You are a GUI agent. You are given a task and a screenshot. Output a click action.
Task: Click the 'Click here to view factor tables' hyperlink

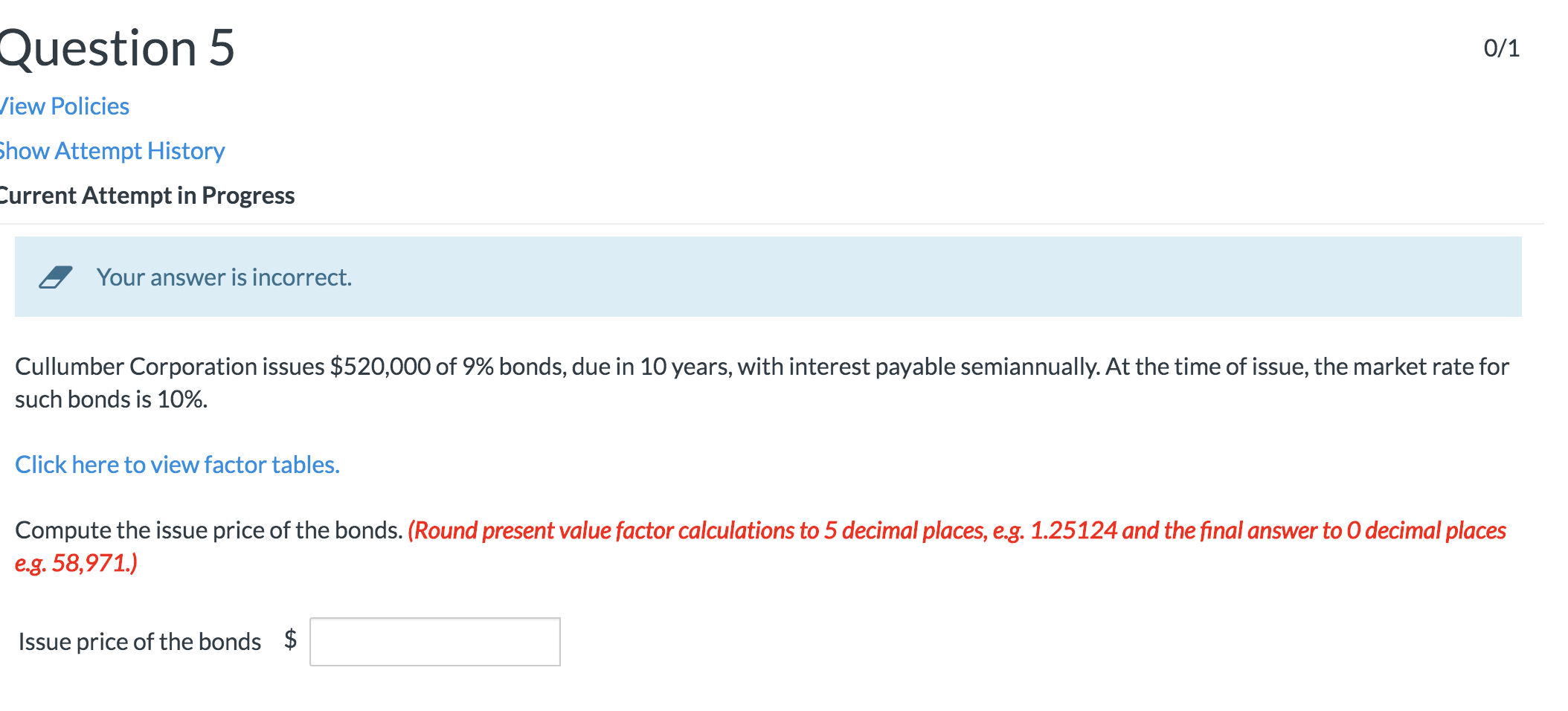(x=176, y=464)
